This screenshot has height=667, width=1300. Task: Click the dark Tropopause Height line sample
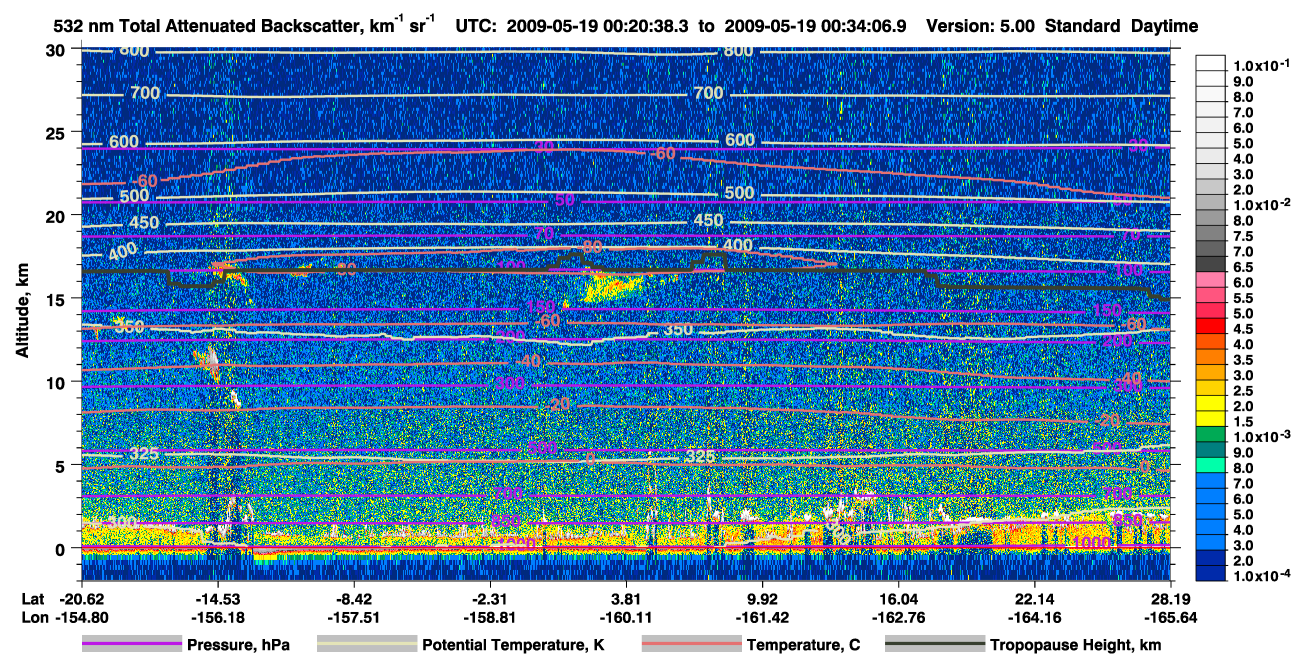pos(934,645)
